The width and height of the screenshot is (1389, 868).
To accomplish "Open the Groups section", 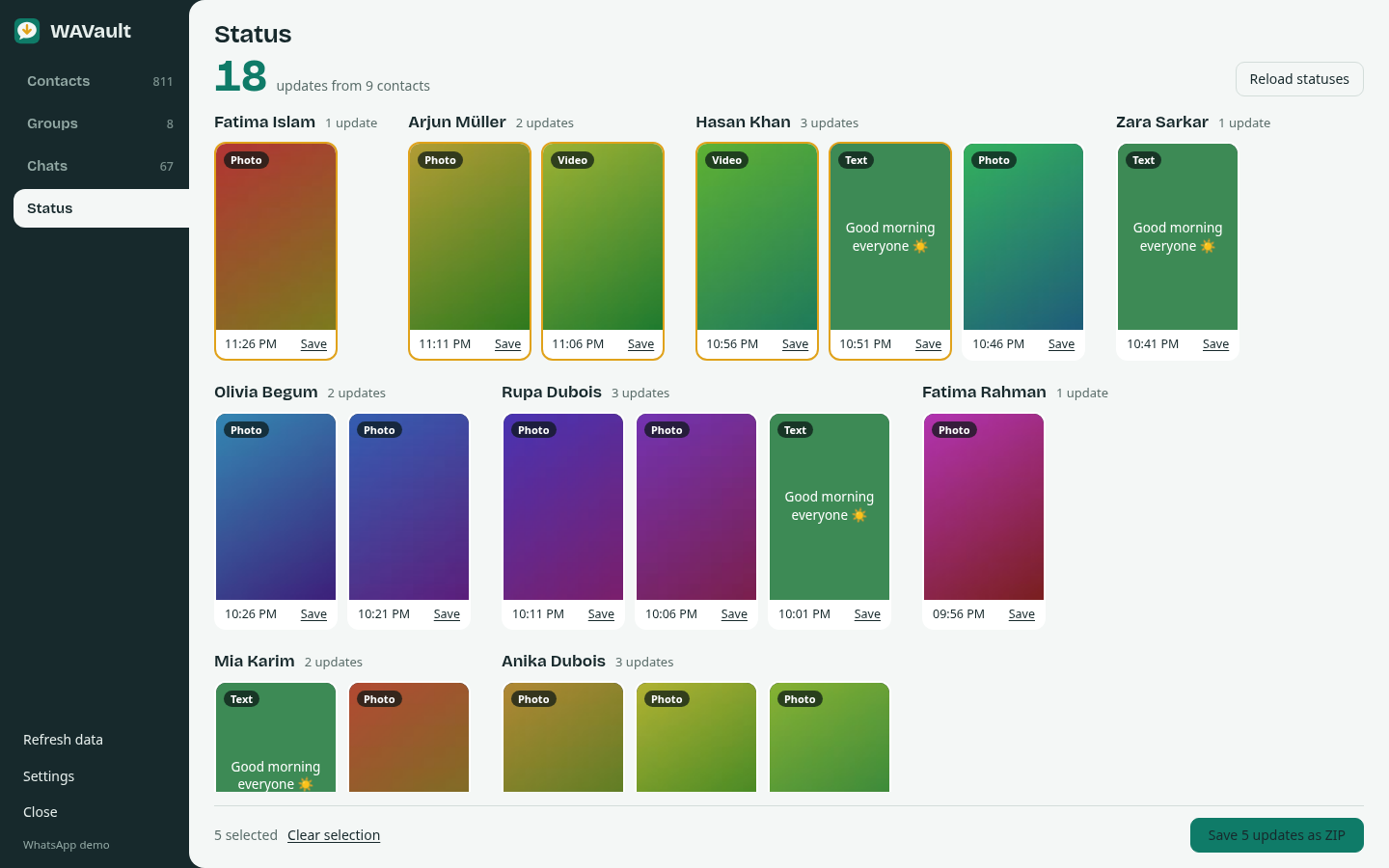I will point(100,123).
